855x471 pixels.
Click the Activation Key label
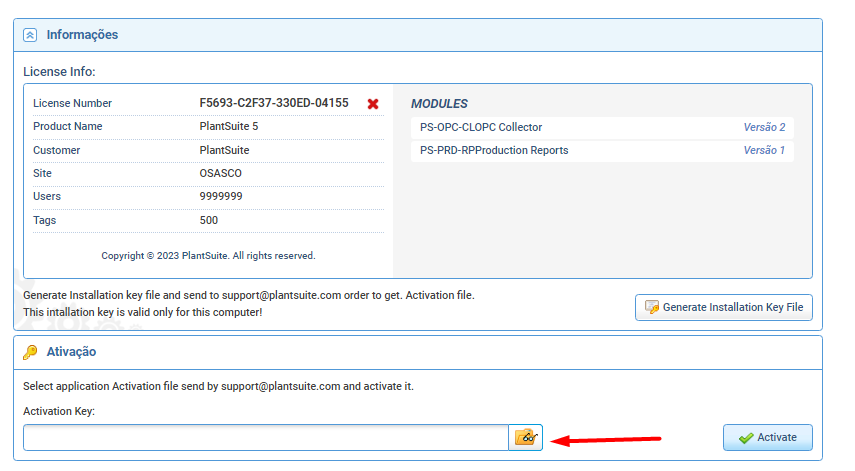(59, 411)
